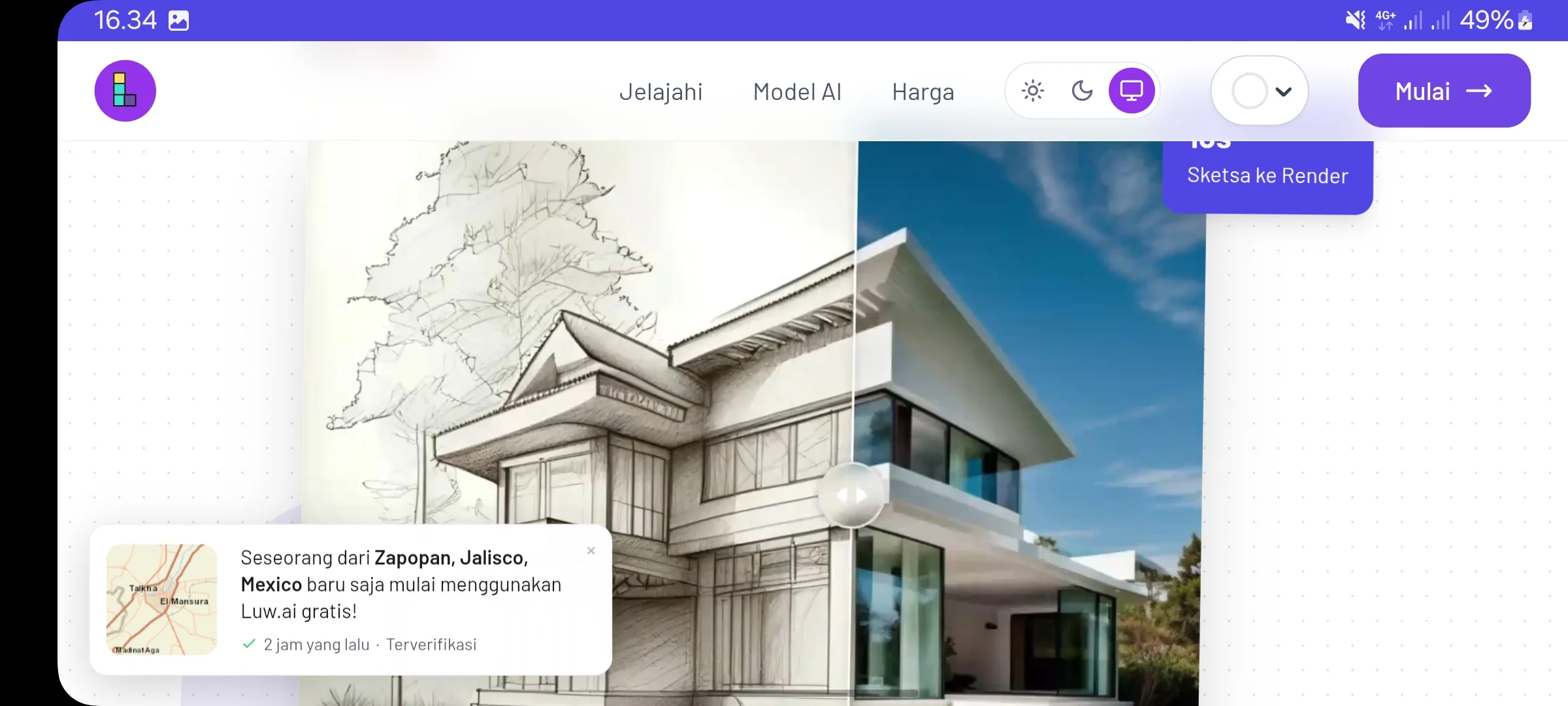This screenshot has width=1568, height=706.
Task: Switch to dark theme moon icon
Action: point(1082,91)
